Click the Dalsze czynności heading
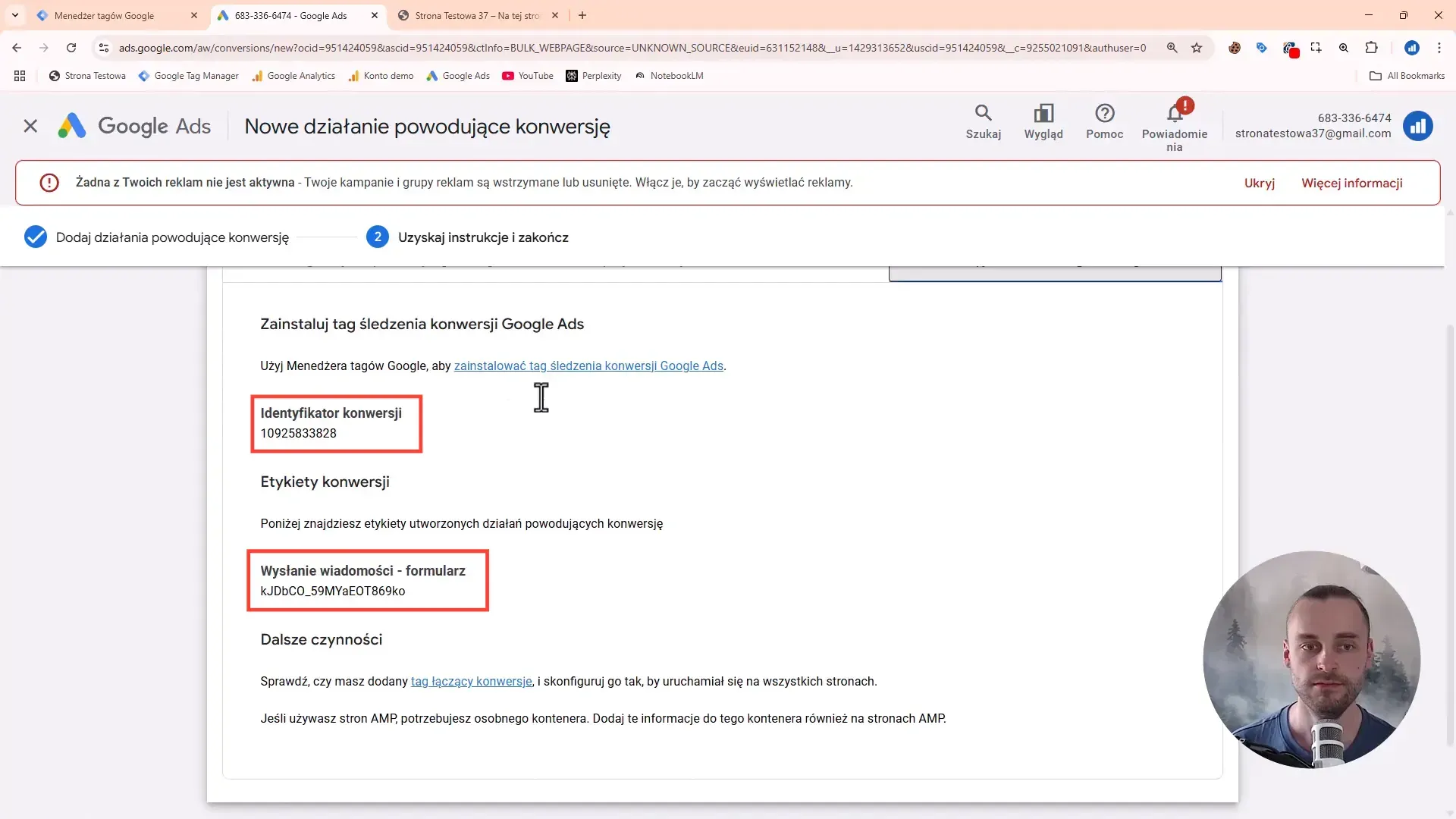This screenshot has width=1456, height=819. click(321, 639)
